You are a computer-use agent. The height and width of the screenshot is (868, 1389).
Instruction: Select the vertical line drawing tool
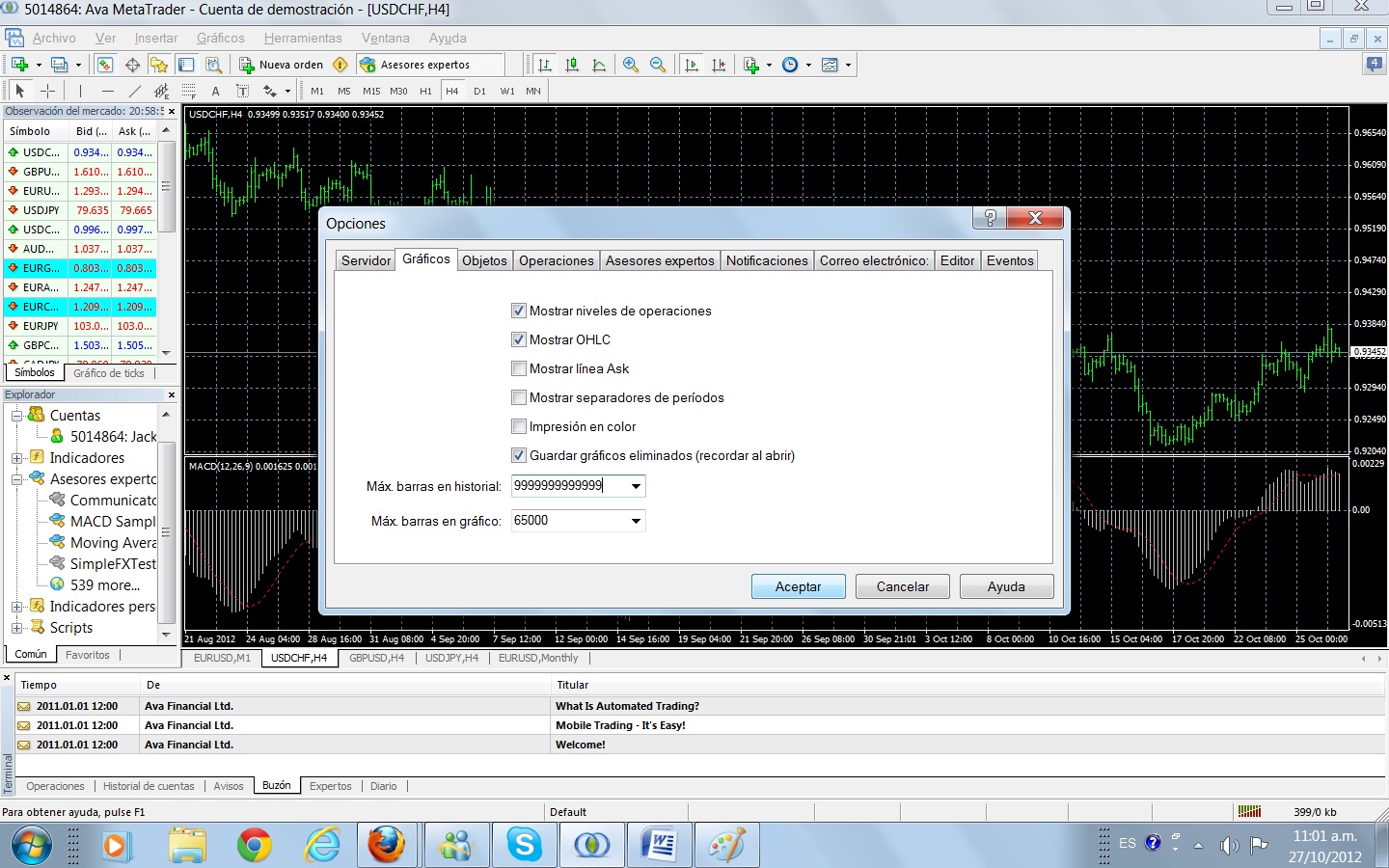[81, 91]
